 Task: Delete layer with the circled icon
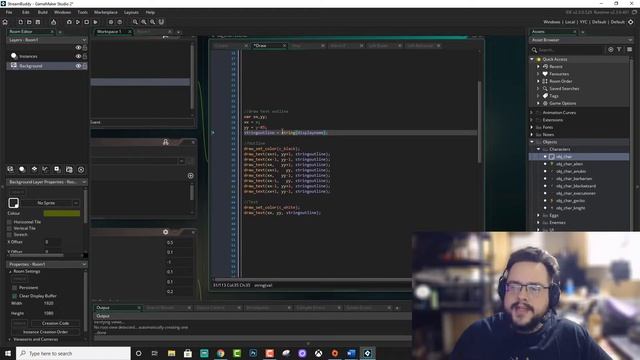tap(81, 169)
